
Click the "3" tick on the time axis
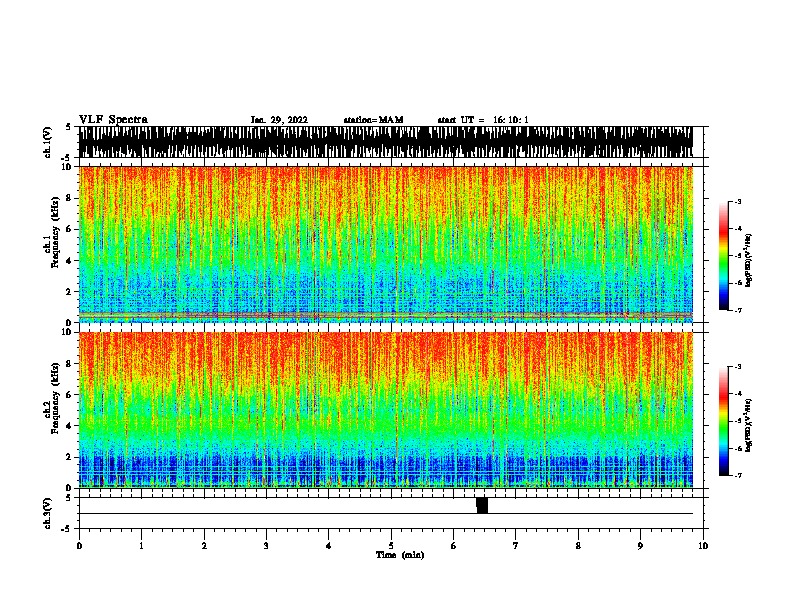[266, 546]
